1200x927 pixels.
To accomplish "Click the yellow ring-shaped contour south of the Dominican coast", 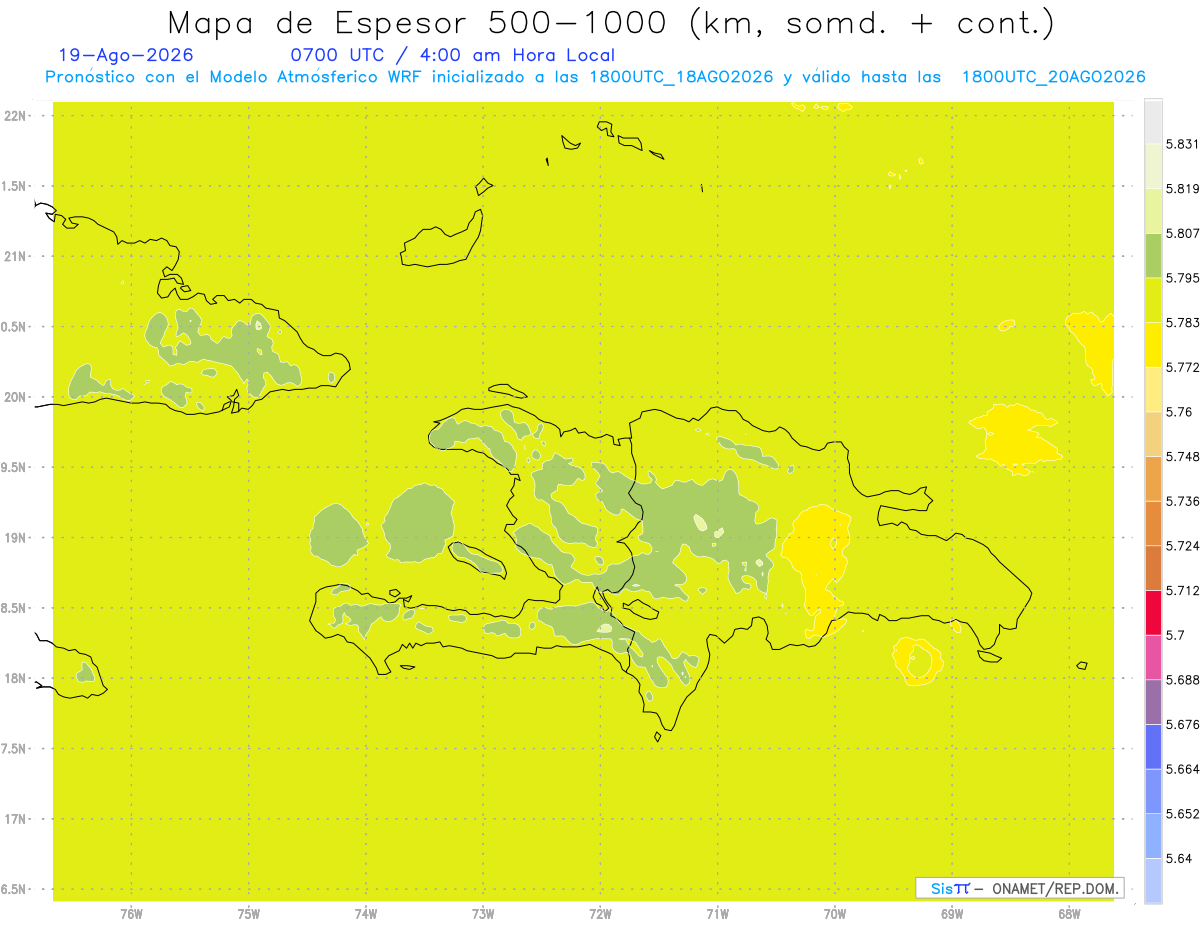I will [x=917, y=661].
